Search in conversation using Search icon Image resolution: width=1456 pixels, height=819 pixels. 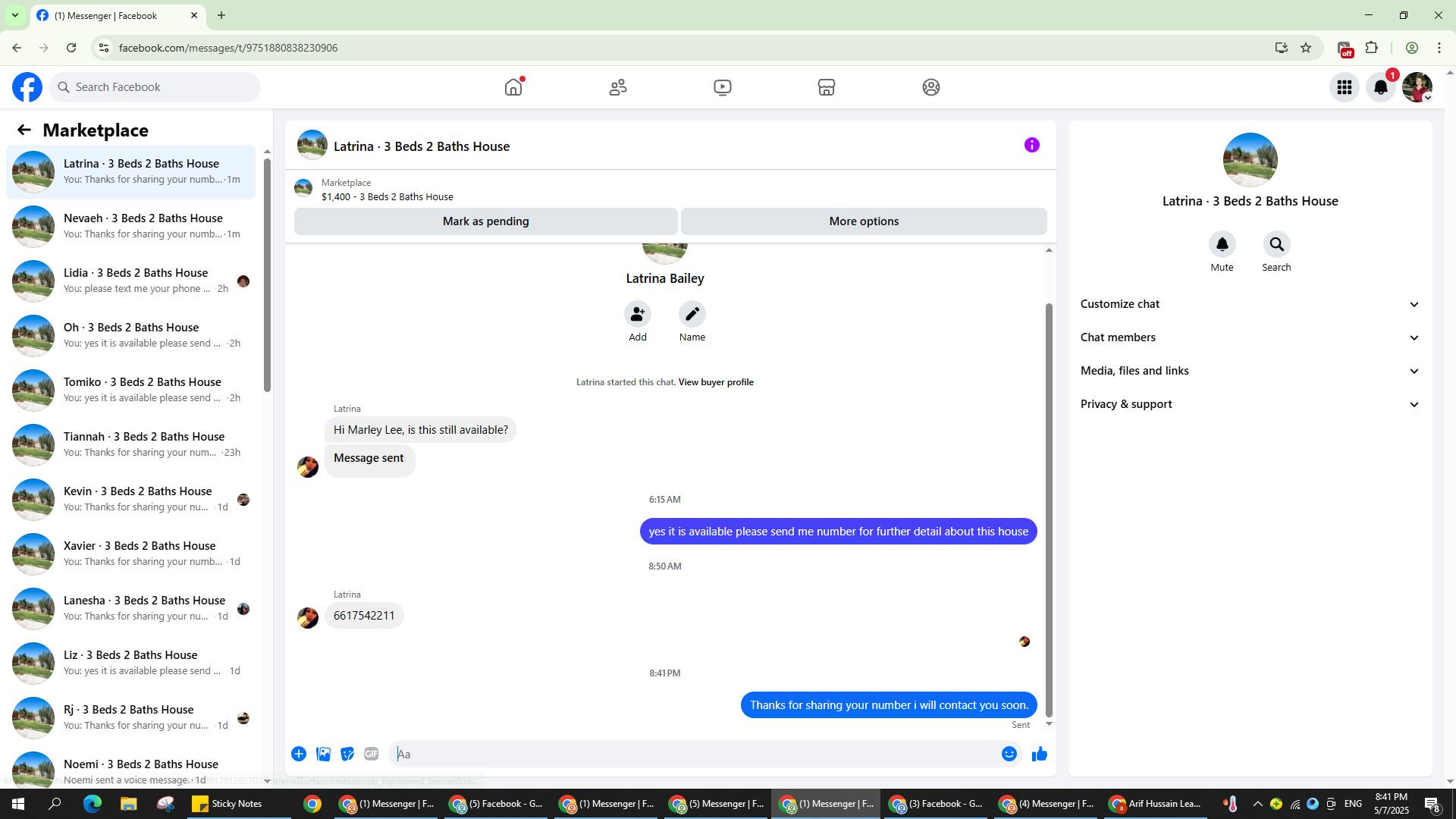click(1276, 245)
